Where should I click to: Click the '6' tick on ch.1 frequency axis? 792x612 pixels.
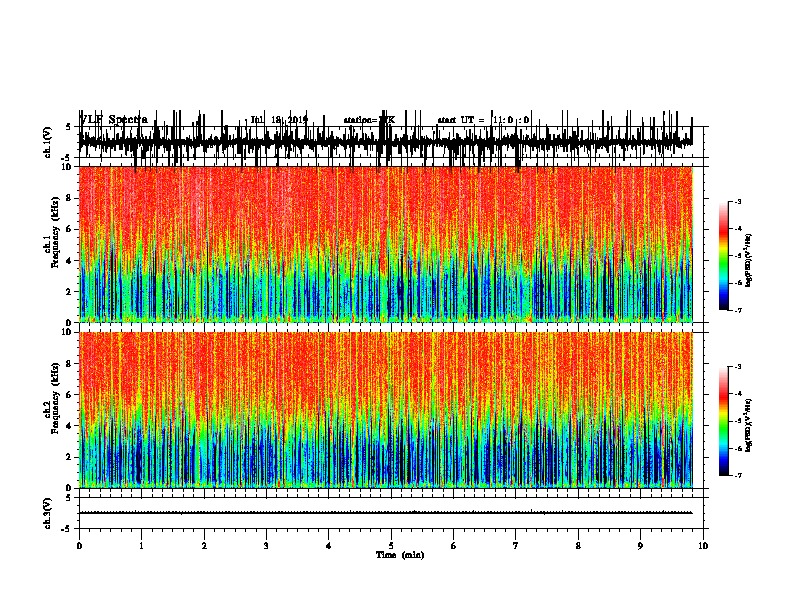pyautogui.click(x=70, y=230)
